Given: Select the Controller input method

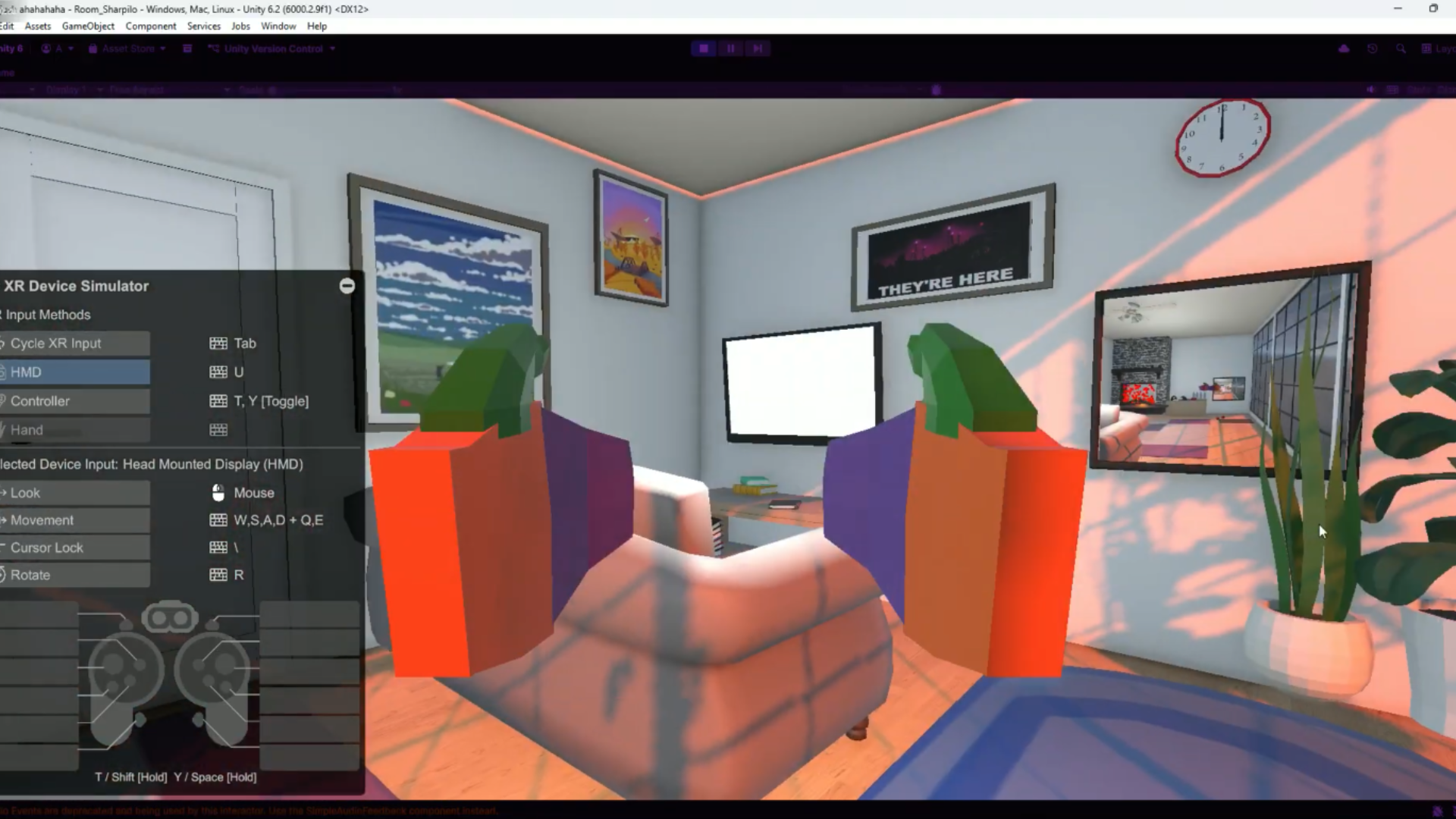Looking at the screenshot, I should tap(74, 401).
